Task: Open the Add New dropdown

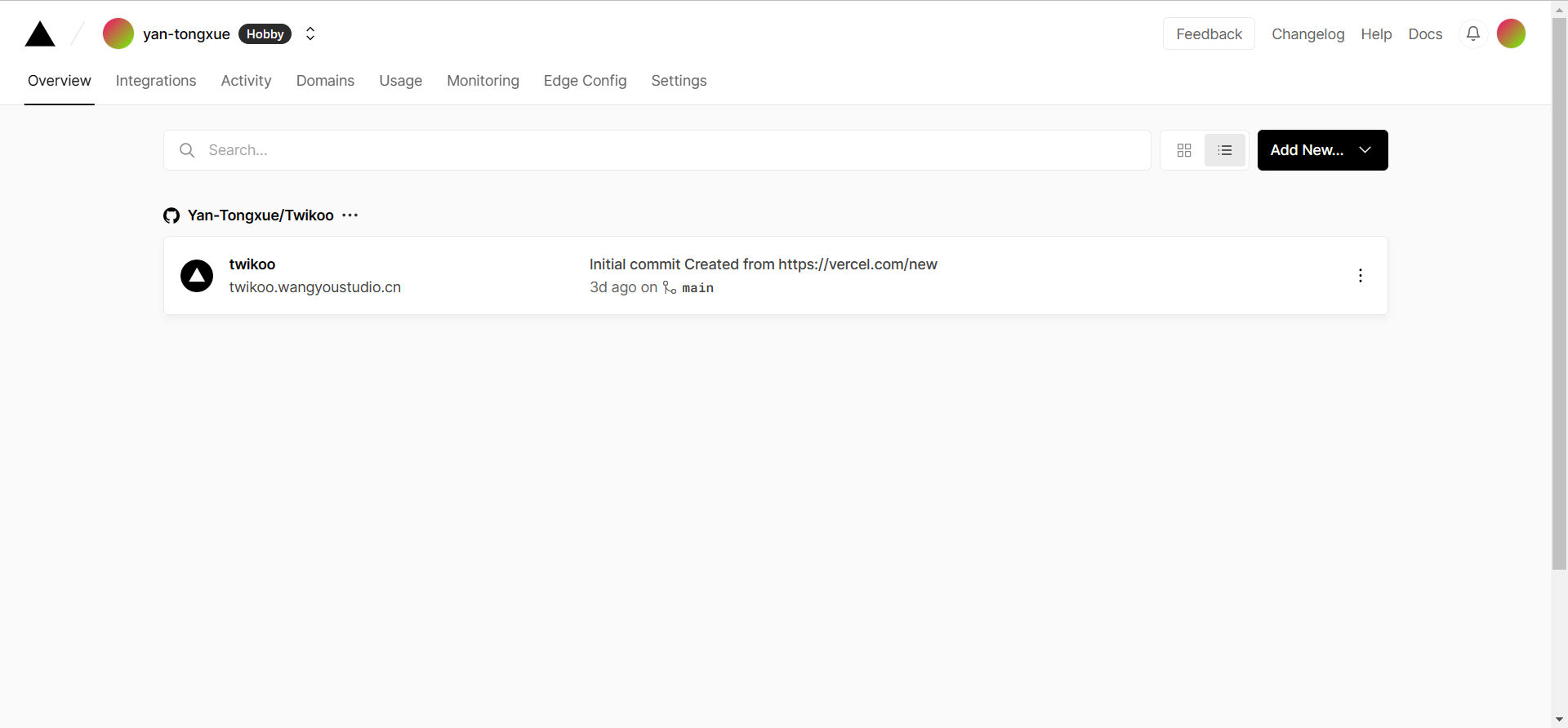Action: coord(1322,150)
